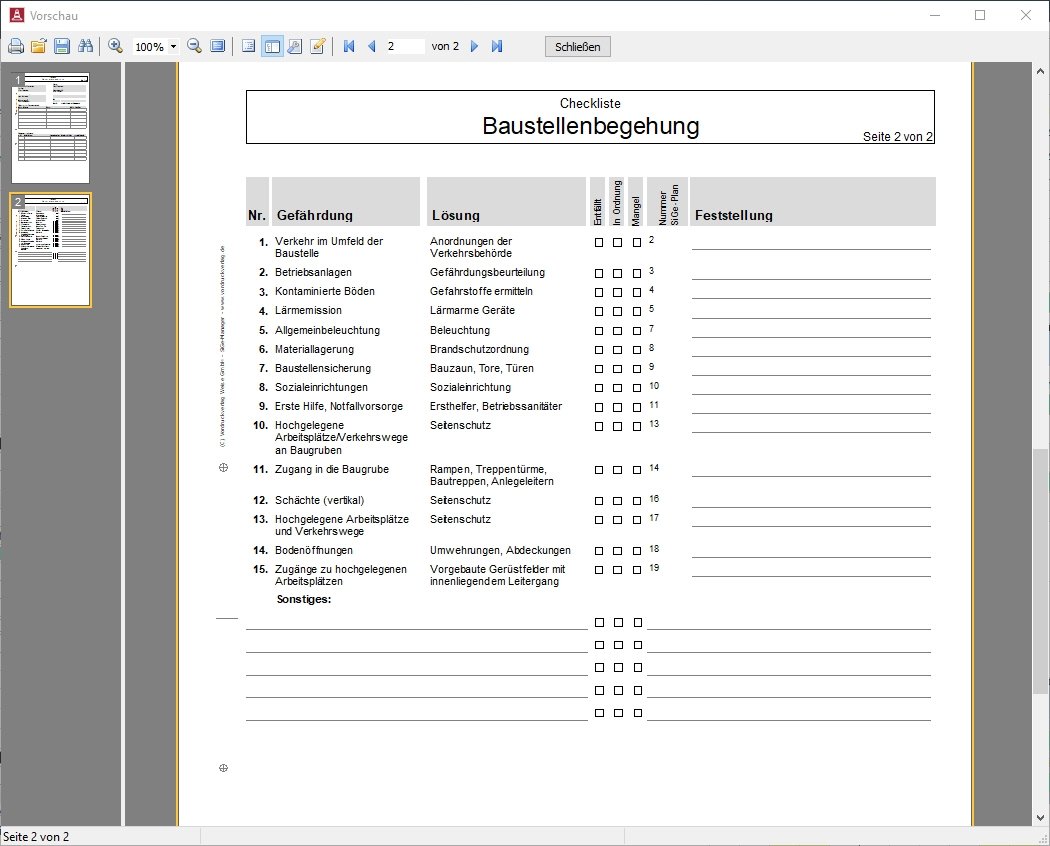1050x846 pixels.
Task: Click the 'Seite 2 von 2' page header text
Action: (x=897, y=137)
